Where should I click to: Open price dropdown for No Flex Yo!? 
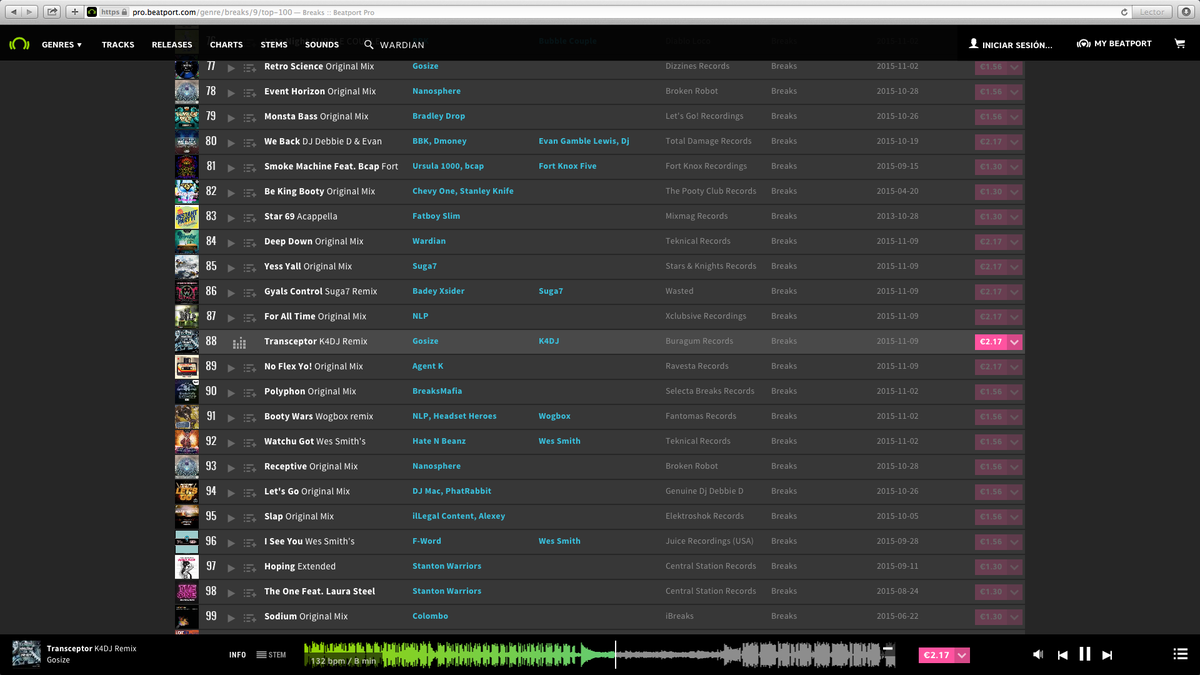(x=1015, y=367)
